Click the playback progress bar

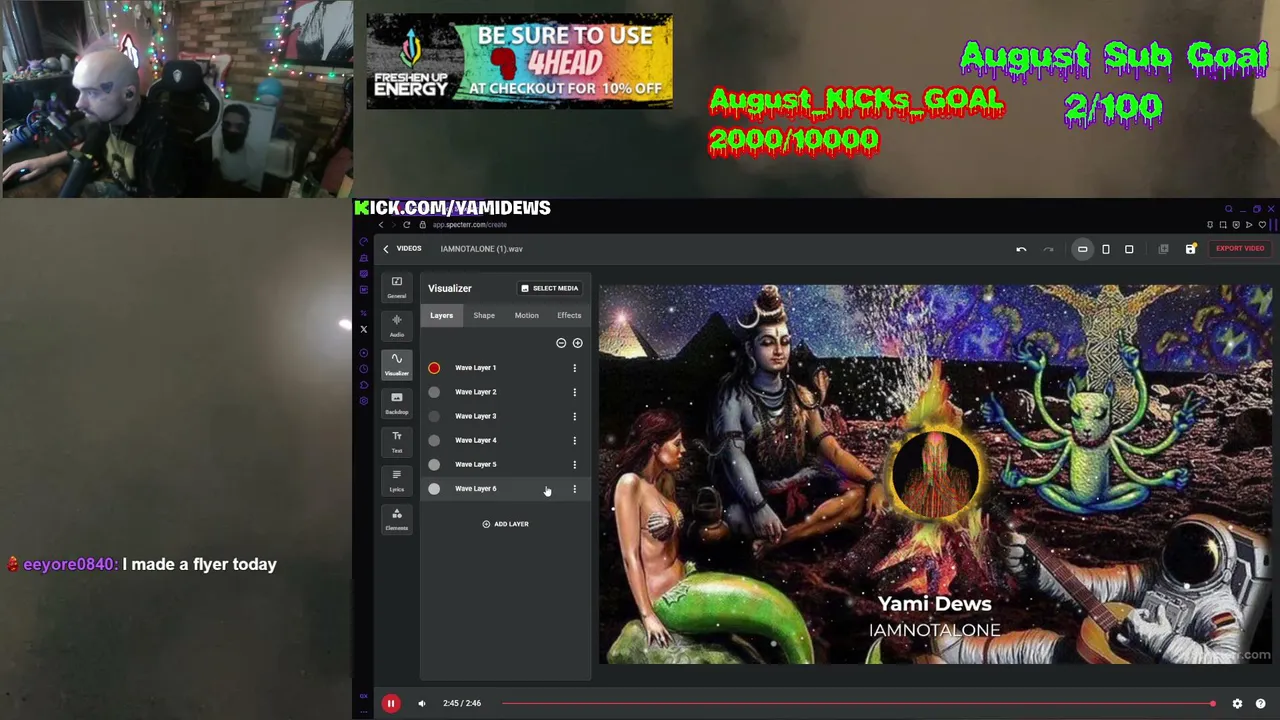tap(857, 704)
